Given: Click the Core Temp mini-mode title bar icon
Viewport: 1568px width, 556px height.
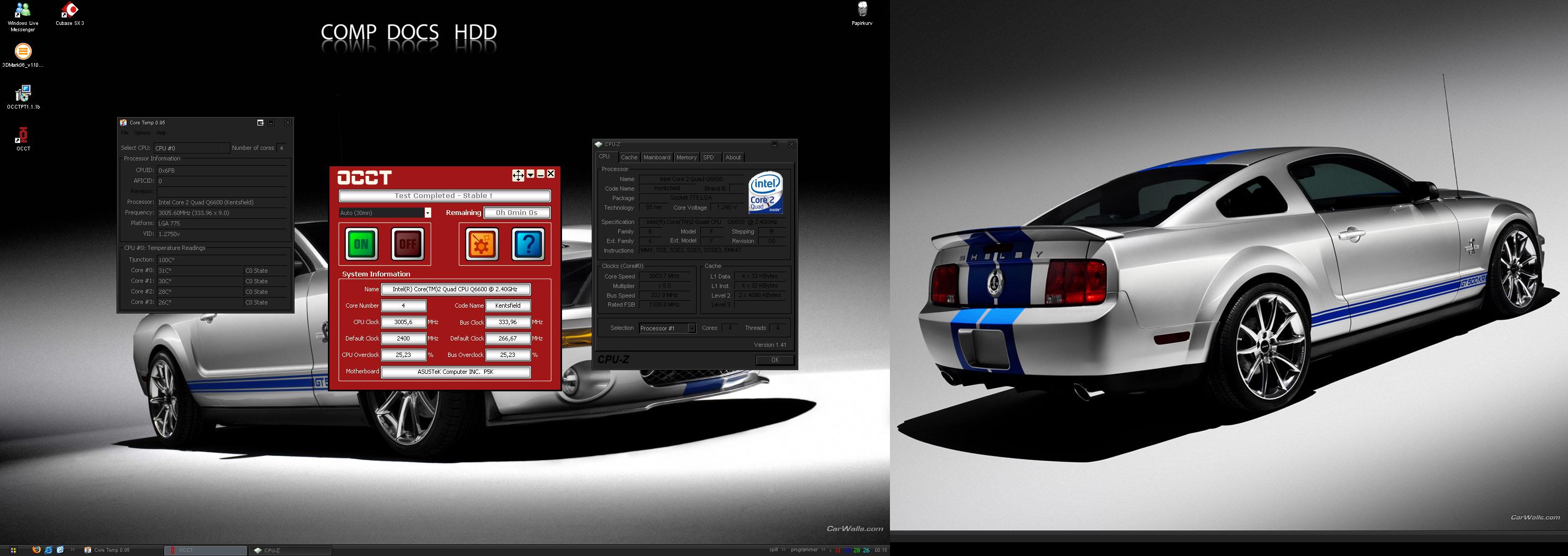Looking at the screenshot, I should 260,122.
